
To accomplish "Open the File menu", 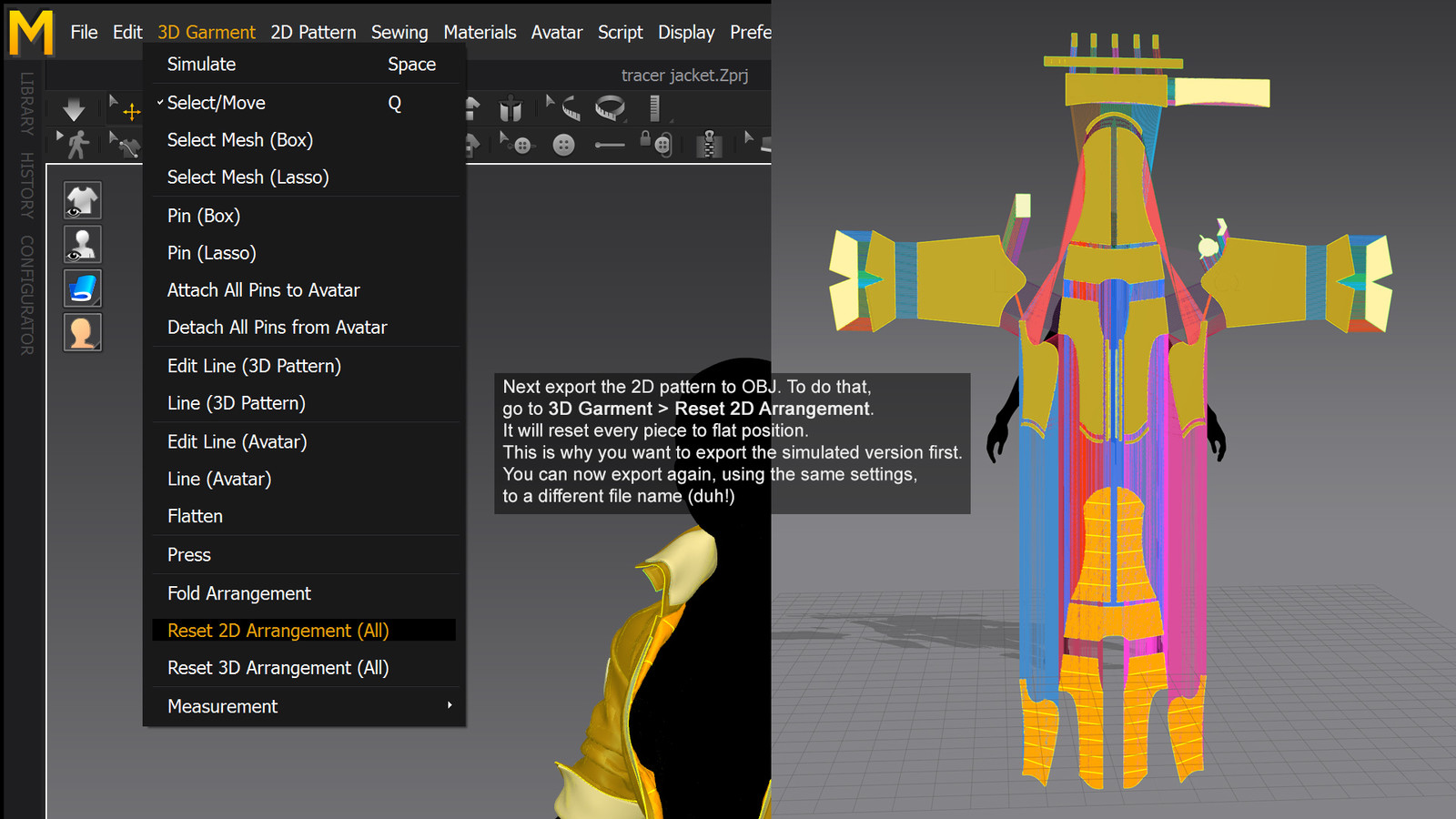I will pyautogui.click(x=84, y=32).
